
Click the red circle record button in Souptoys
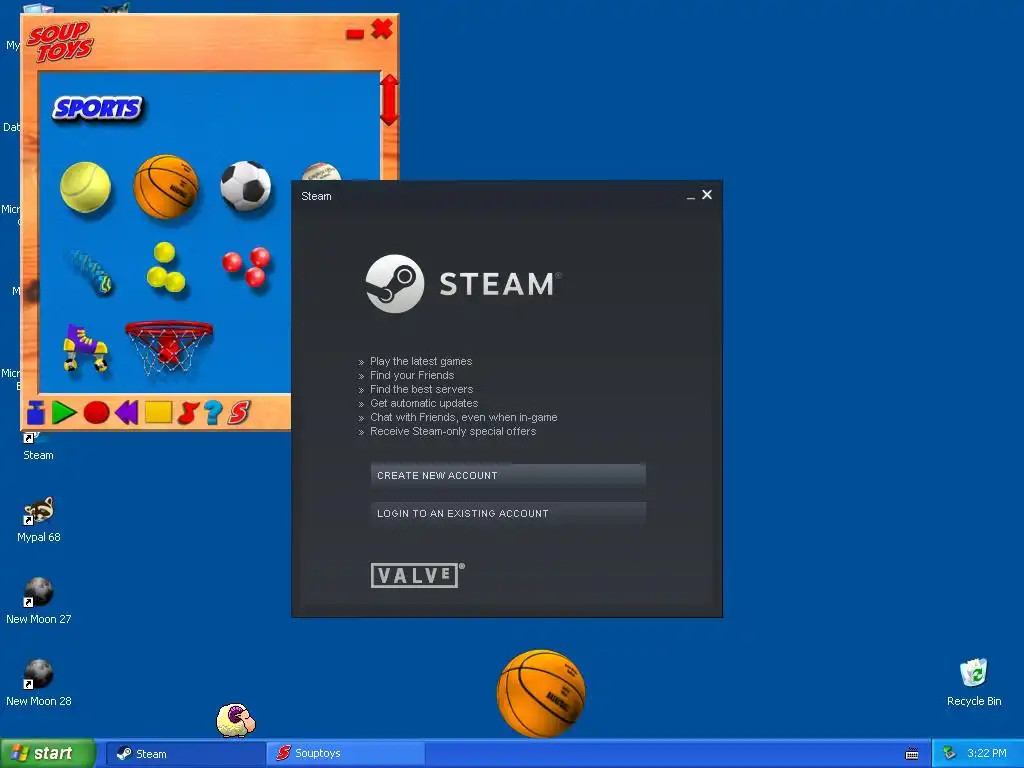coord(97,413)
